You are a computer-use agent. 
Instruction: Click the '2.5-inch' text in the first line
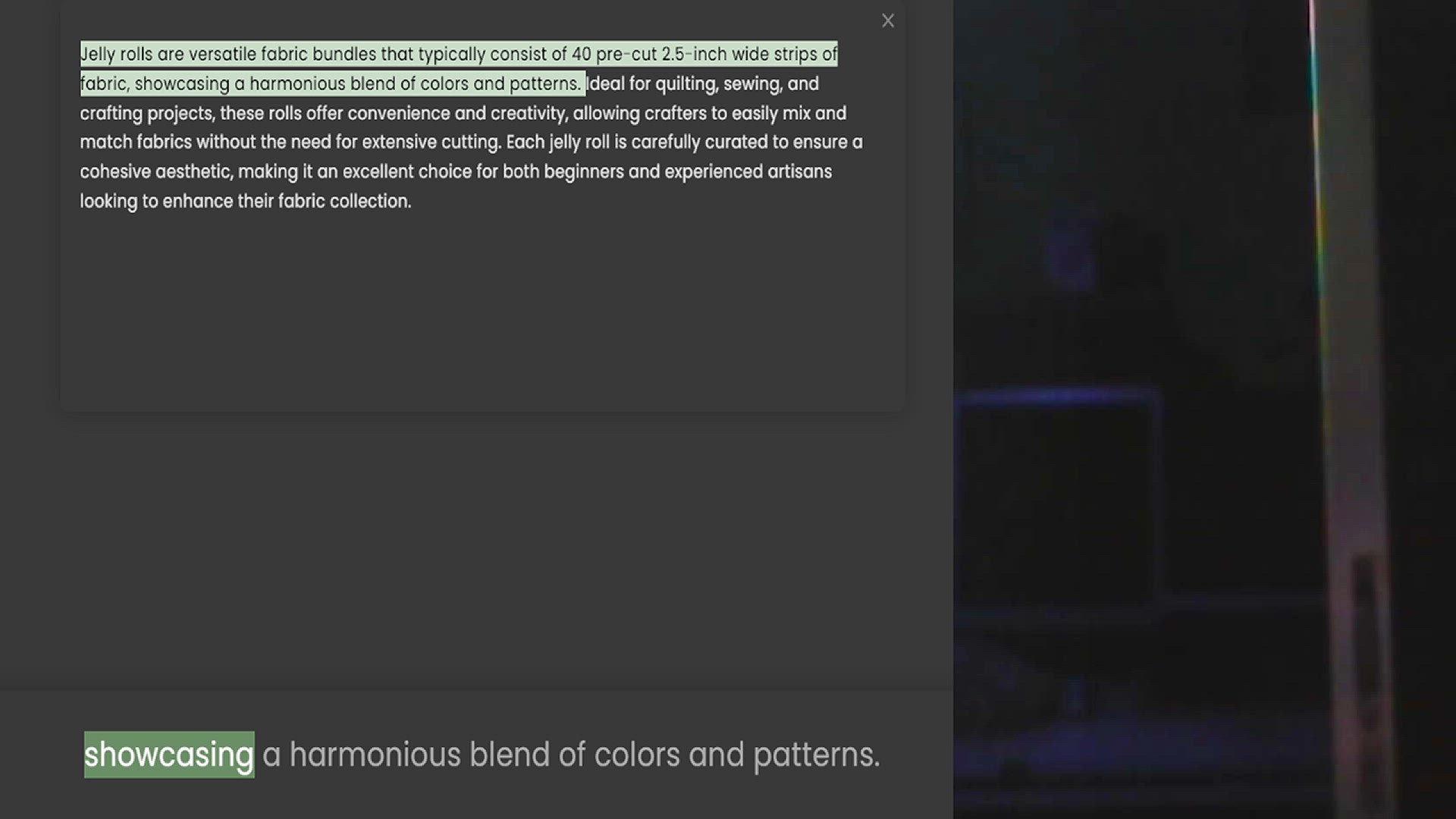[693, 55]
